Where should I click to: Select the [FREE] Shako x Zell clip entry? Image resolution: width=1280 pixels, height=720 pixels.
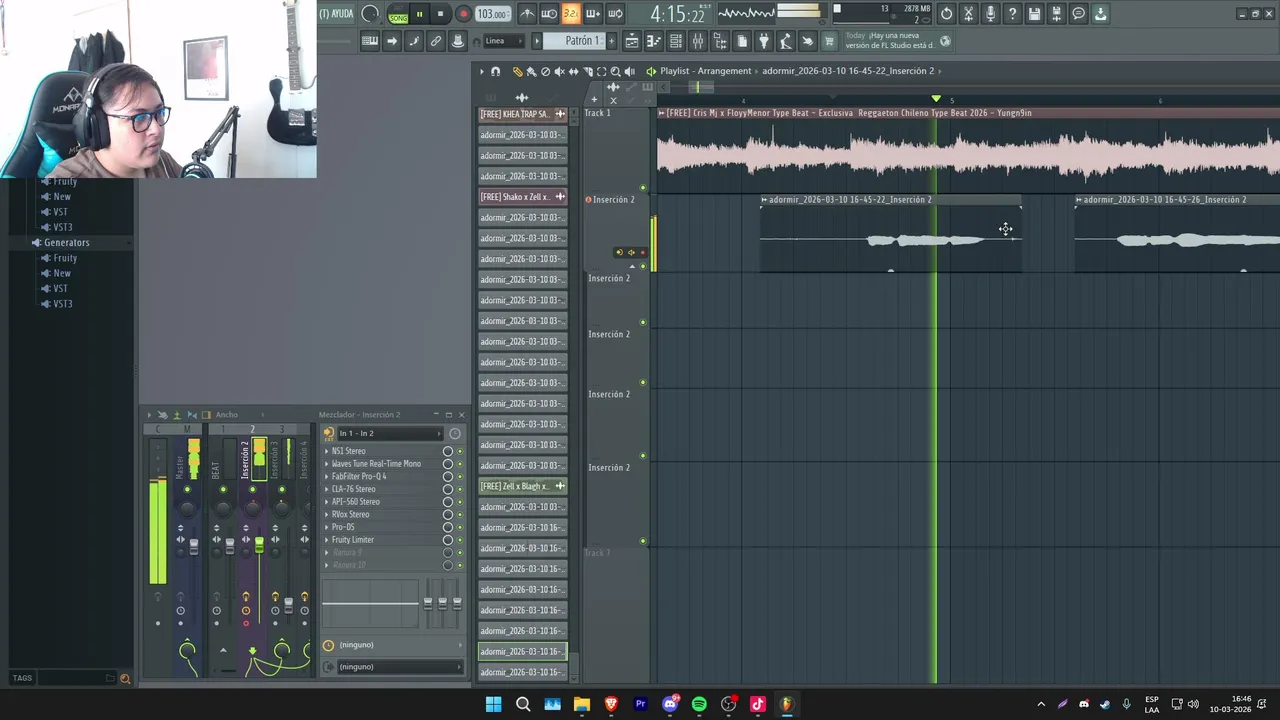coord(523,197)
